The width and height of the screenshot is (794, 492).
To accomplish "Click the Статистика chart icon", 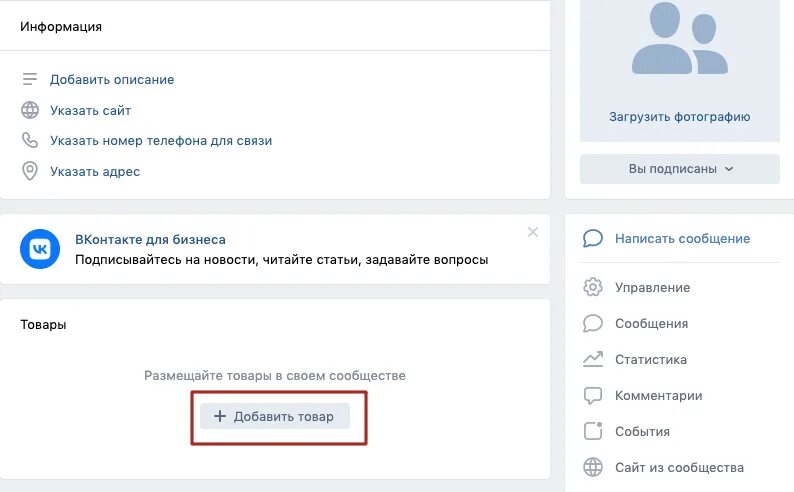I will point(593,359).
